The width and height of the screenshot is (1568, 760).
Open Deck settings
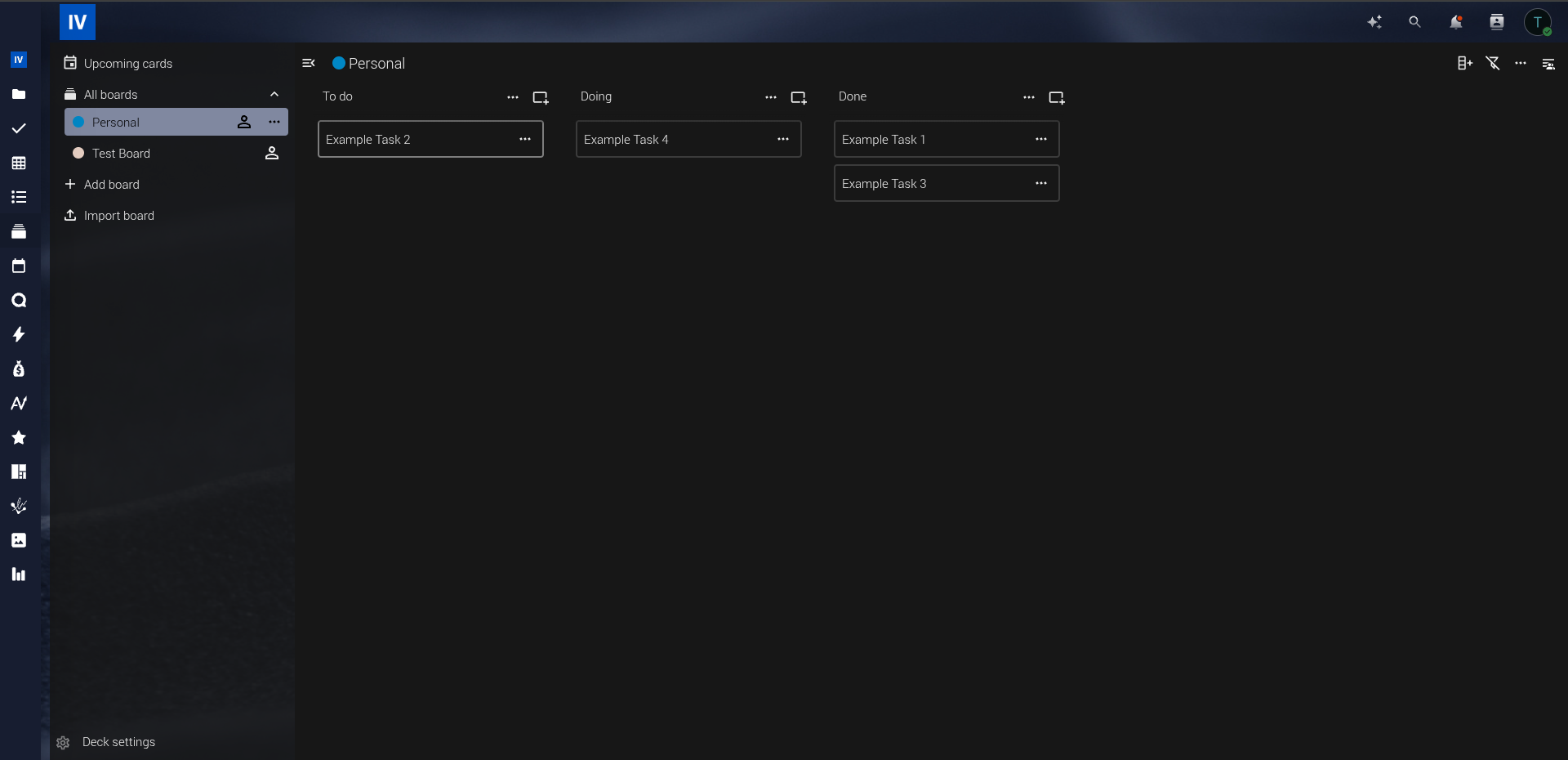[118, 742]
